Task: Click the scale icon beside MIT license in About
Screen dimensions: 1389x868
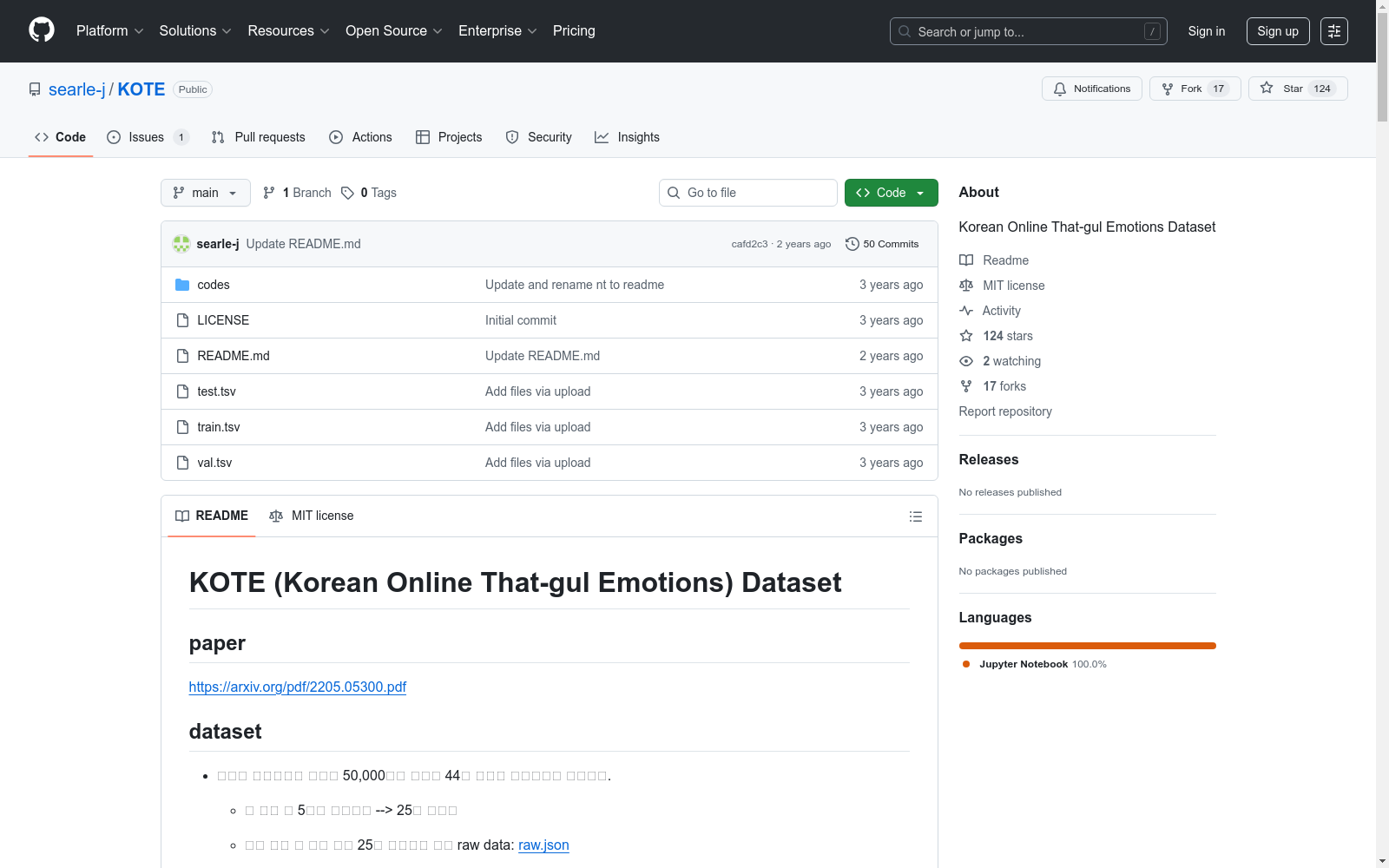Action: point(966,286)
